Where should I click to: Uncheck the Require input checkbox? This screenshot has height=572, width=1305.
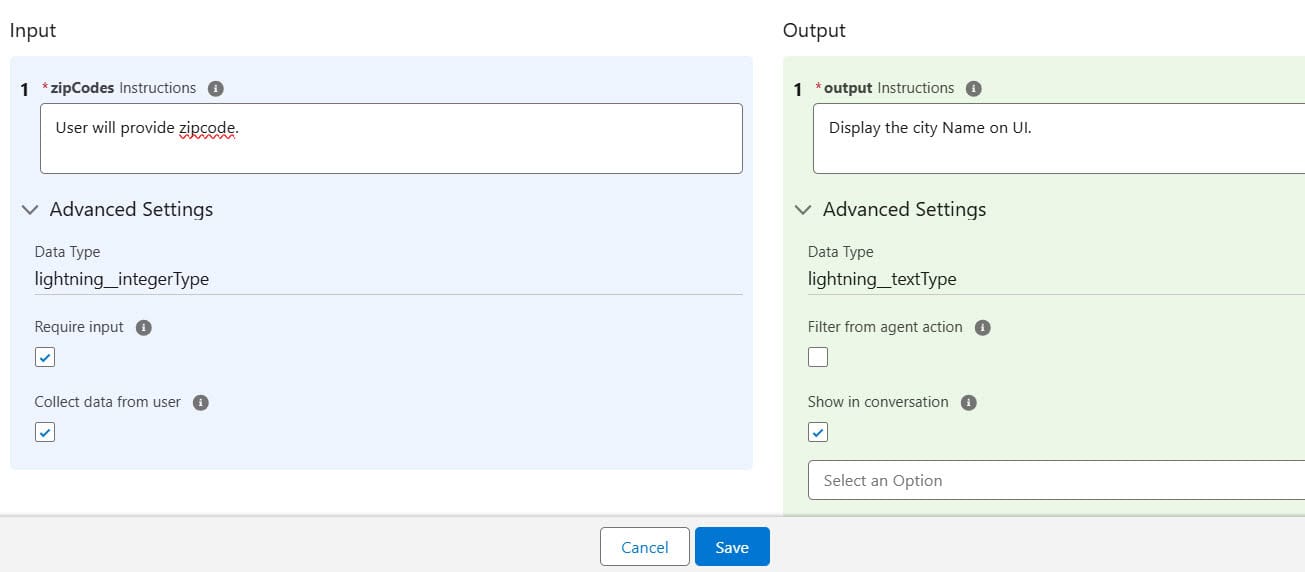tap(45, 357)
